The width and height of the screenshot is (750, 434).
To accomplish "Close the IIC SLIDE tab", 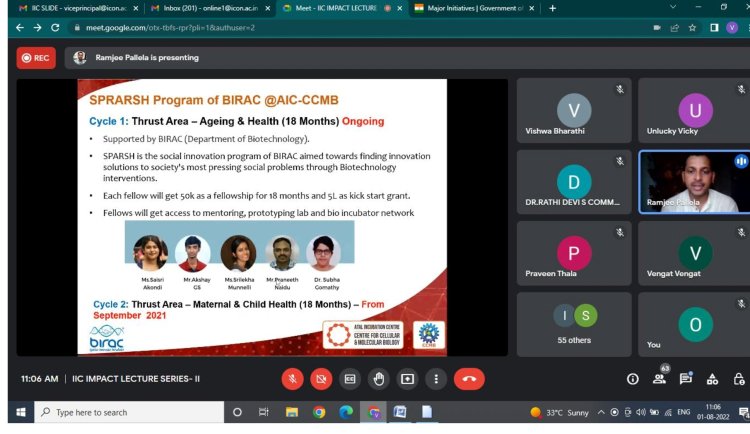I will tap(136, 8).
